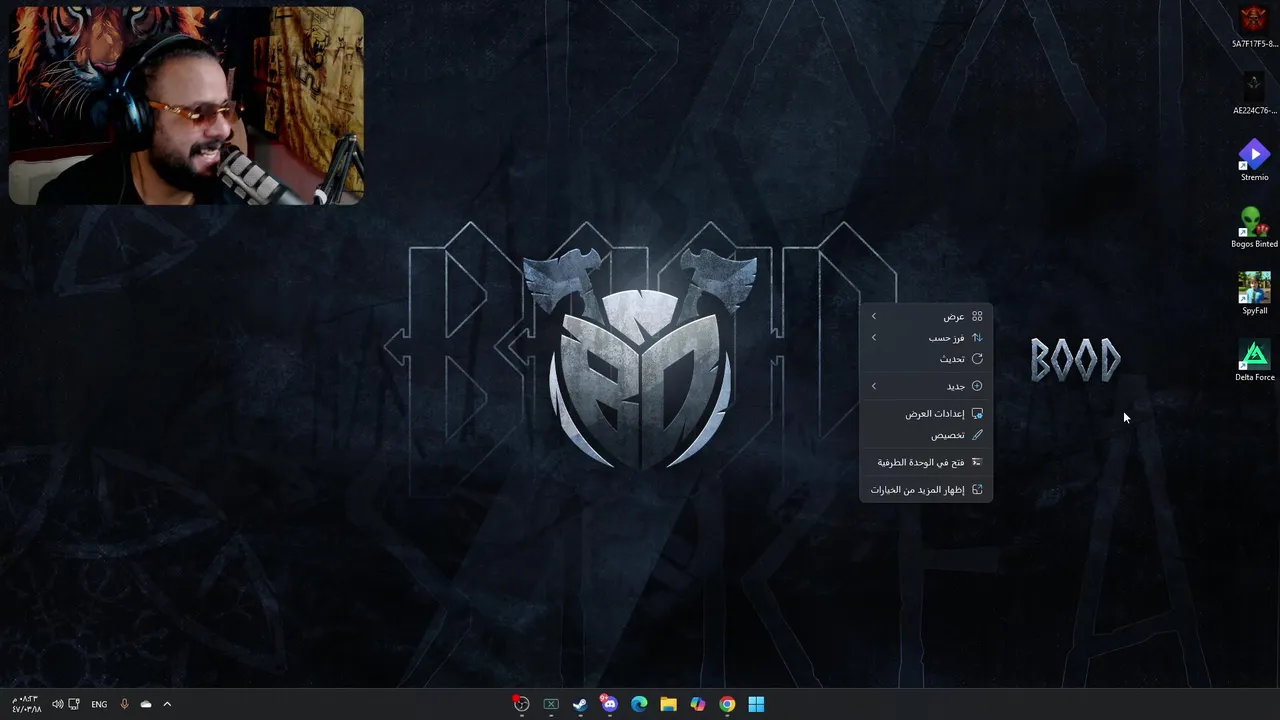Viewport: 1280px width, 720px height.
Task: Open the taskbar clock and date
Action: 26,704
